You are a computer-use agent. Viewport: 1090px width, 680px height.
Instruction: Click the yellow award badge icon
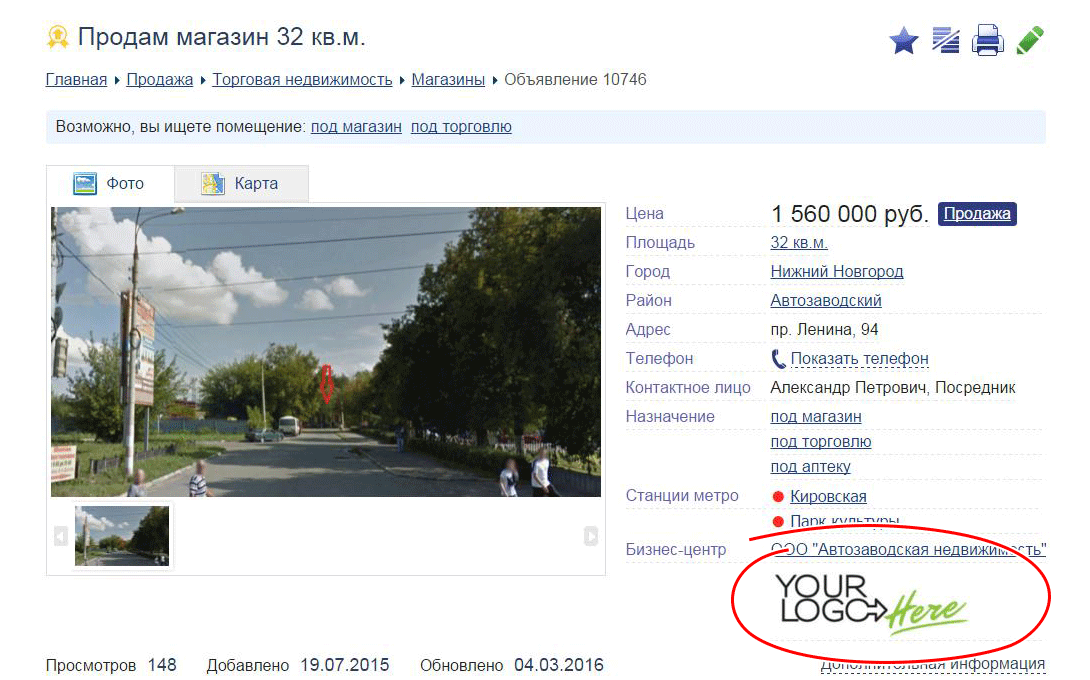click(x=58, y=38)
